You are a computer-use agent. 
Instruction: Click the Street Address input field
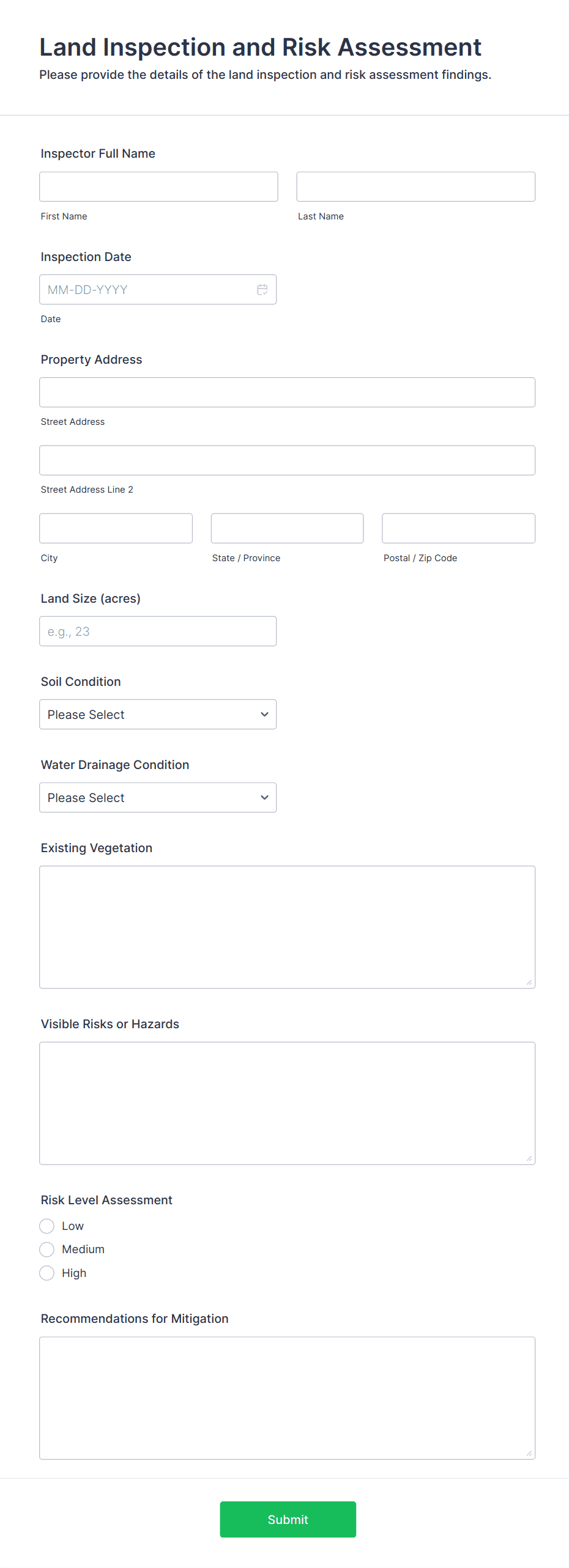tap(287, 392)
